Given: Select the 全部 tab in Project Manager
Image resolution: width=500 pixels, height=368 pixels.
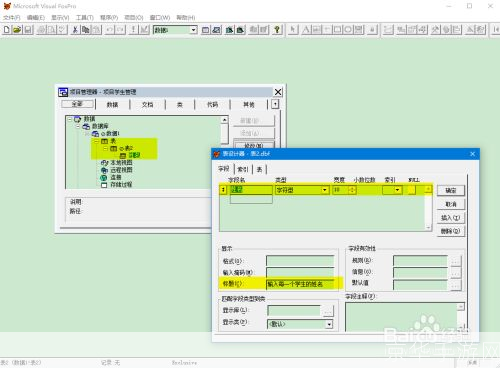Looking at the screenshot, I should [77, 104].
